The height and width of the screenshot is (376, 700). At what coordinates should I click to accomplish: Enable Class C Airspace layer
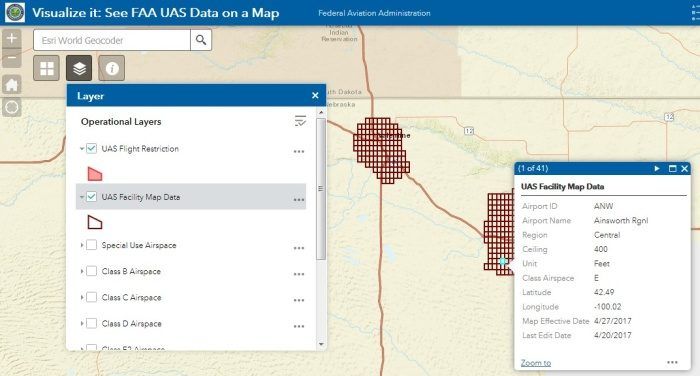[92, 297]
